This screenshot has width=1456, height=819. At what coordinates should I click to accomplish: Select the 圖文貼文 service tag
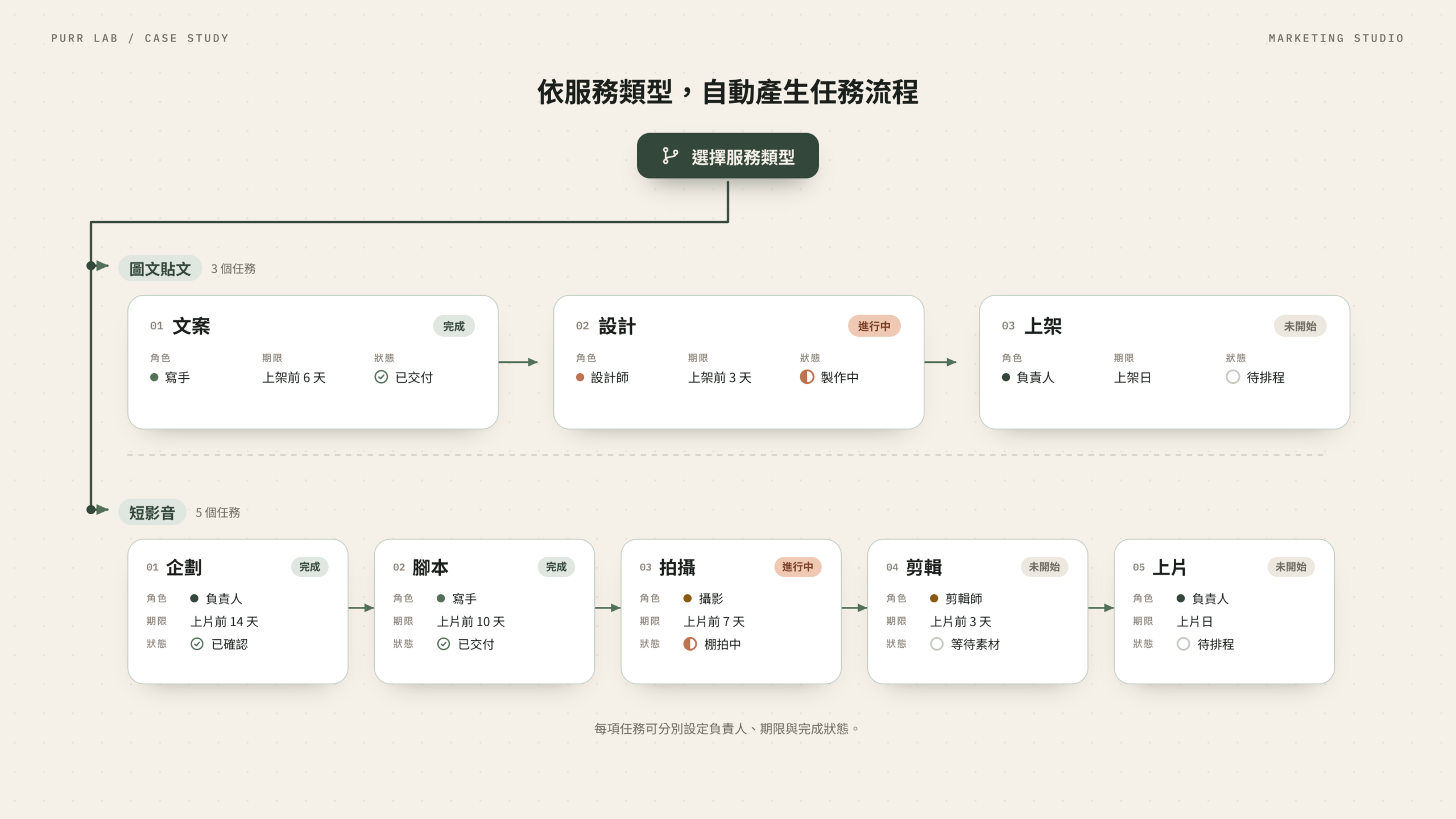(160, 268)
